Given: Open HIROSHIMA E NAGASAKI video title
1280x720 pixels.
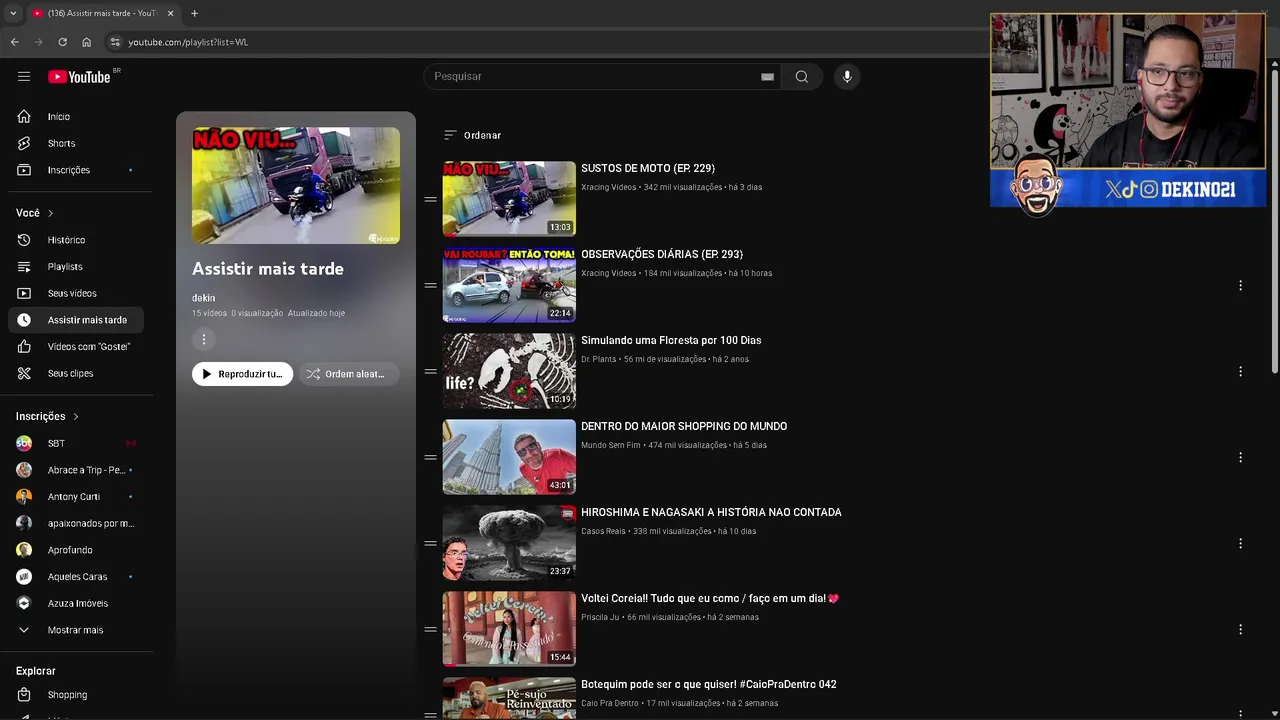Looking at the screenshot, I should tap(711, 512).
